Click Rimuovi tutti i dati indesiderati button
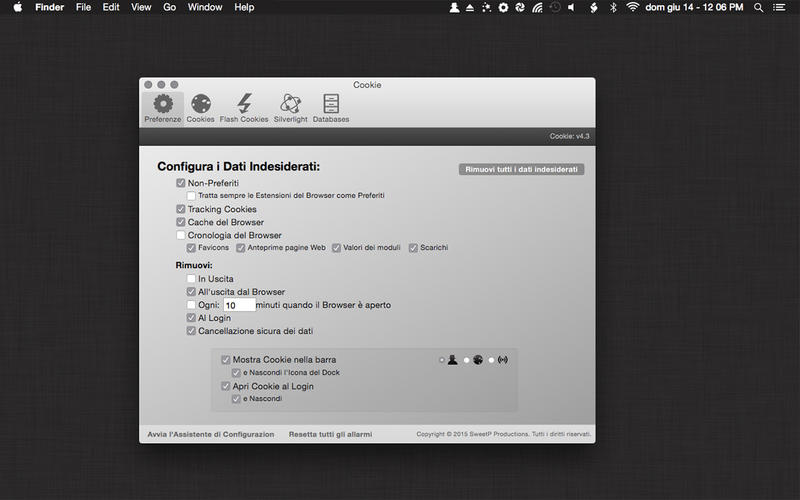The height and width of the screenshot is (500, 800). [521, 170]
